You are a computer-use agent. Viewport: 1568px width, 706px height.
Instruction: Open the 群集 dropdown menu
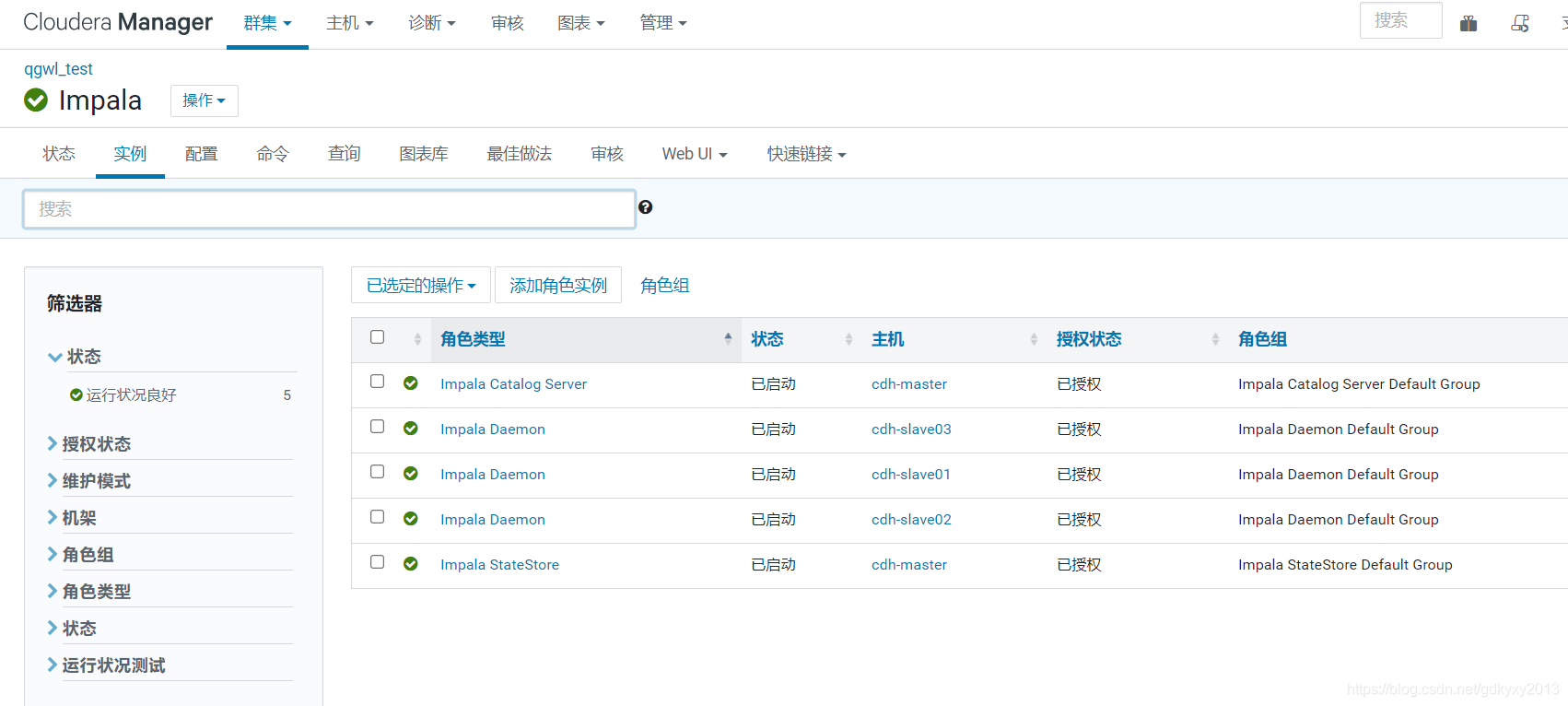(267, 23)
